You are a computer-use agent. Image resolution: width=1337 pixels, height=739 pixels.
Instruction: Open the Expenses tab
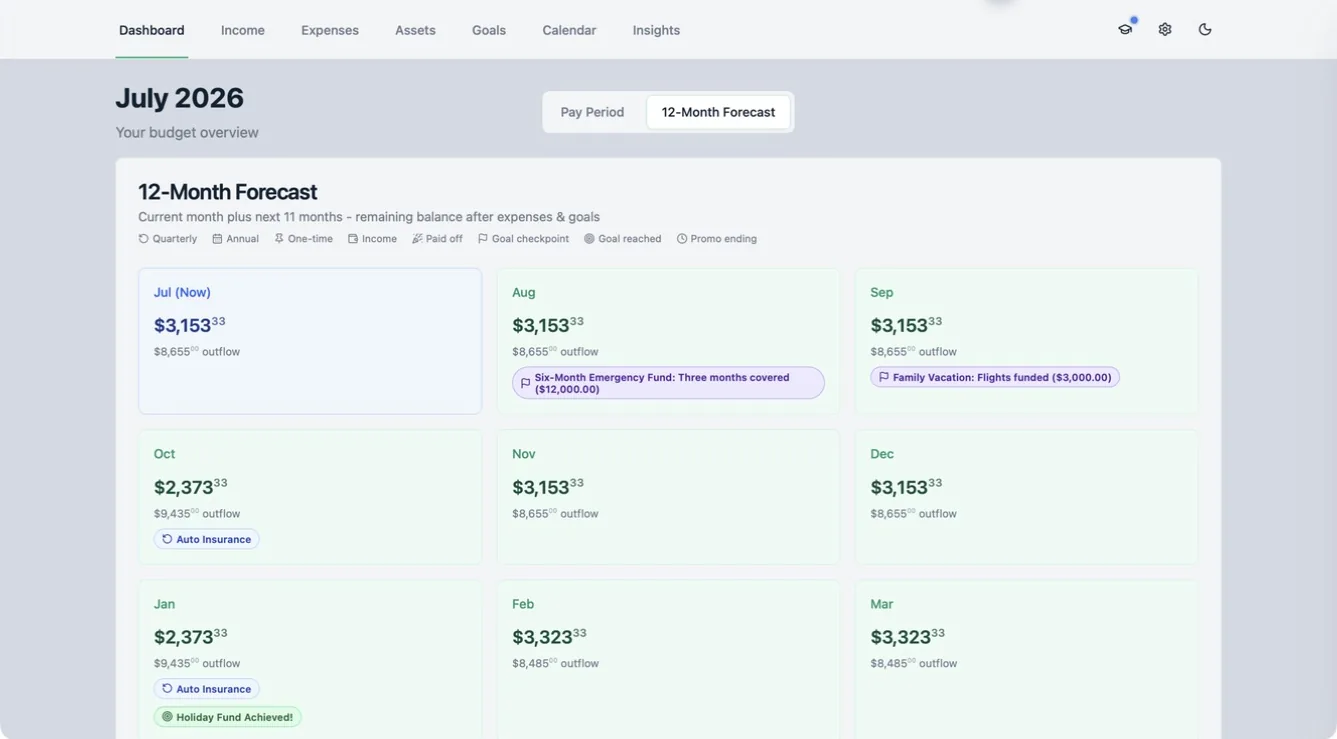tap(330, 30)
